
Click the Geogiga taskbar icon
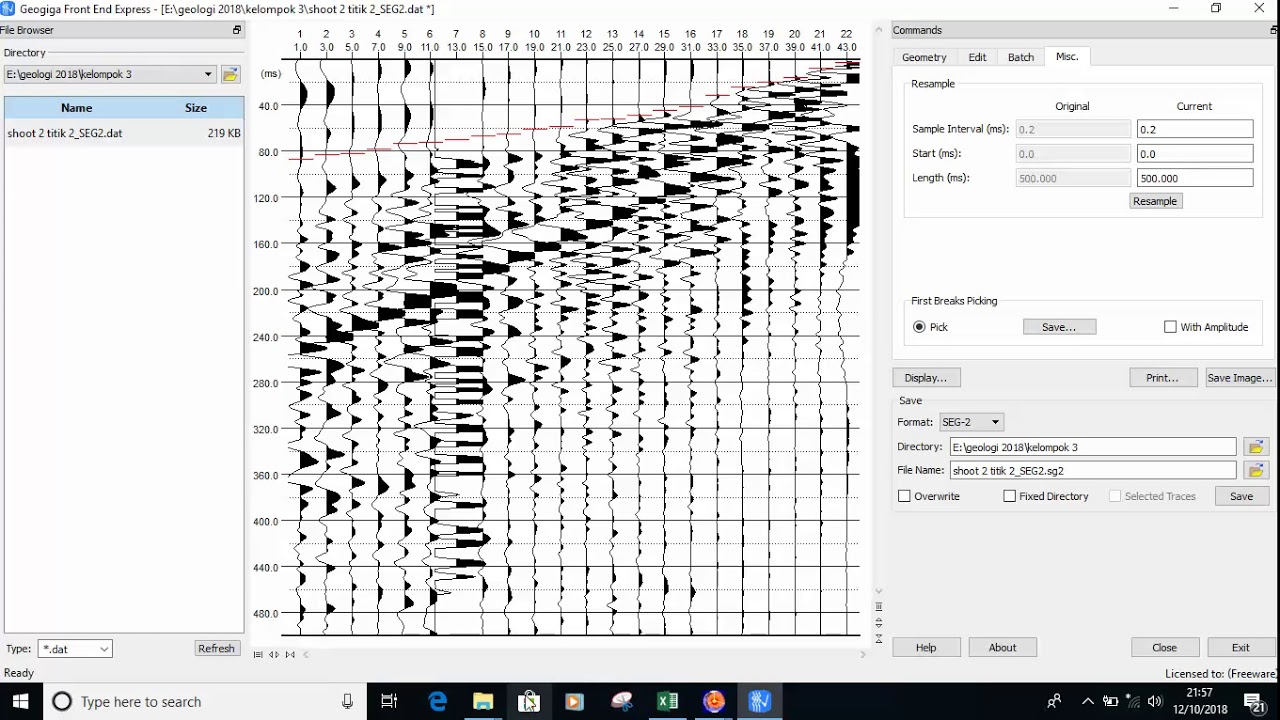(759, 701)
